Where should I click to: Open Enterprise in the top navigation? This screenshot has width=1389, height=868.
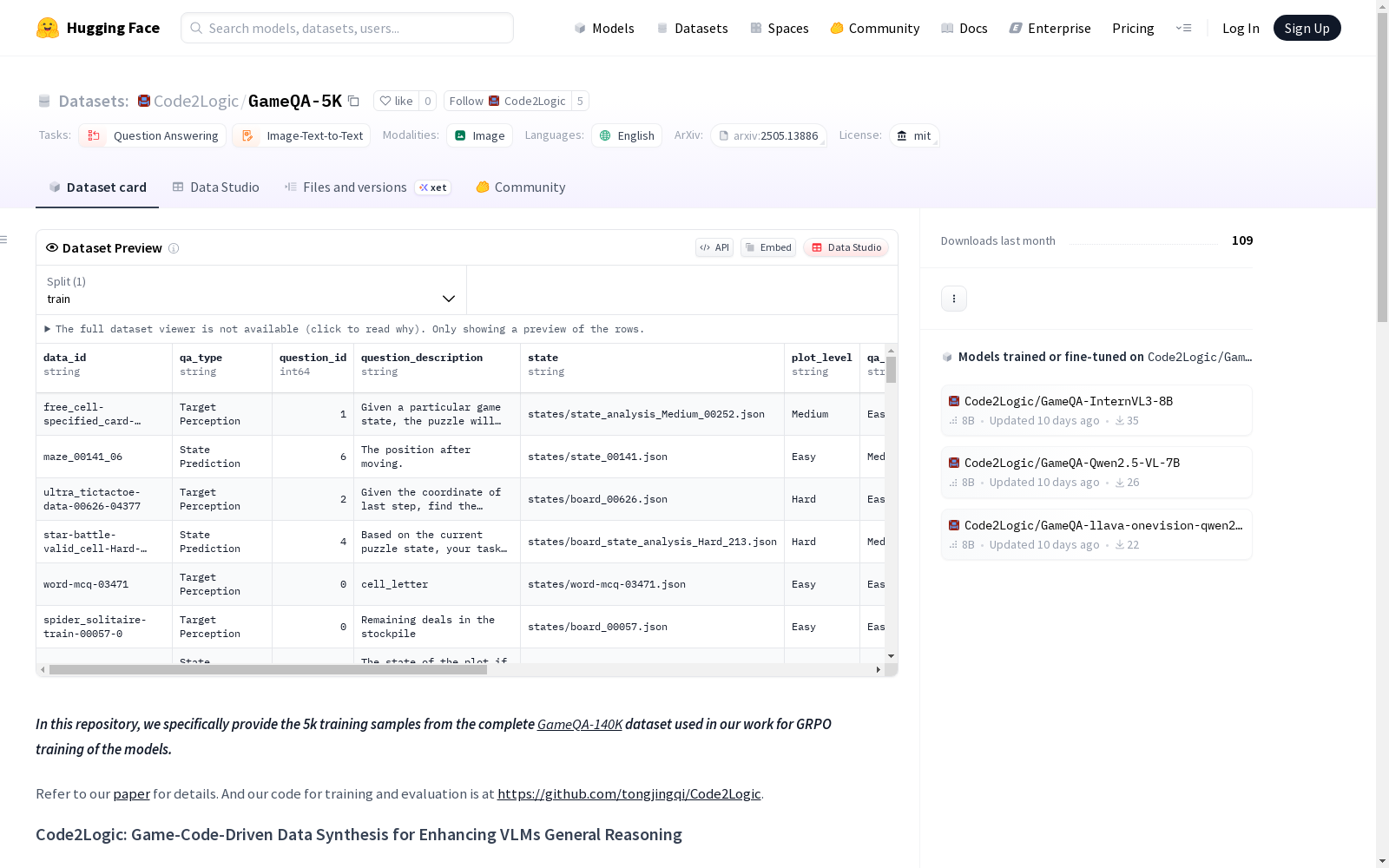1050,28
